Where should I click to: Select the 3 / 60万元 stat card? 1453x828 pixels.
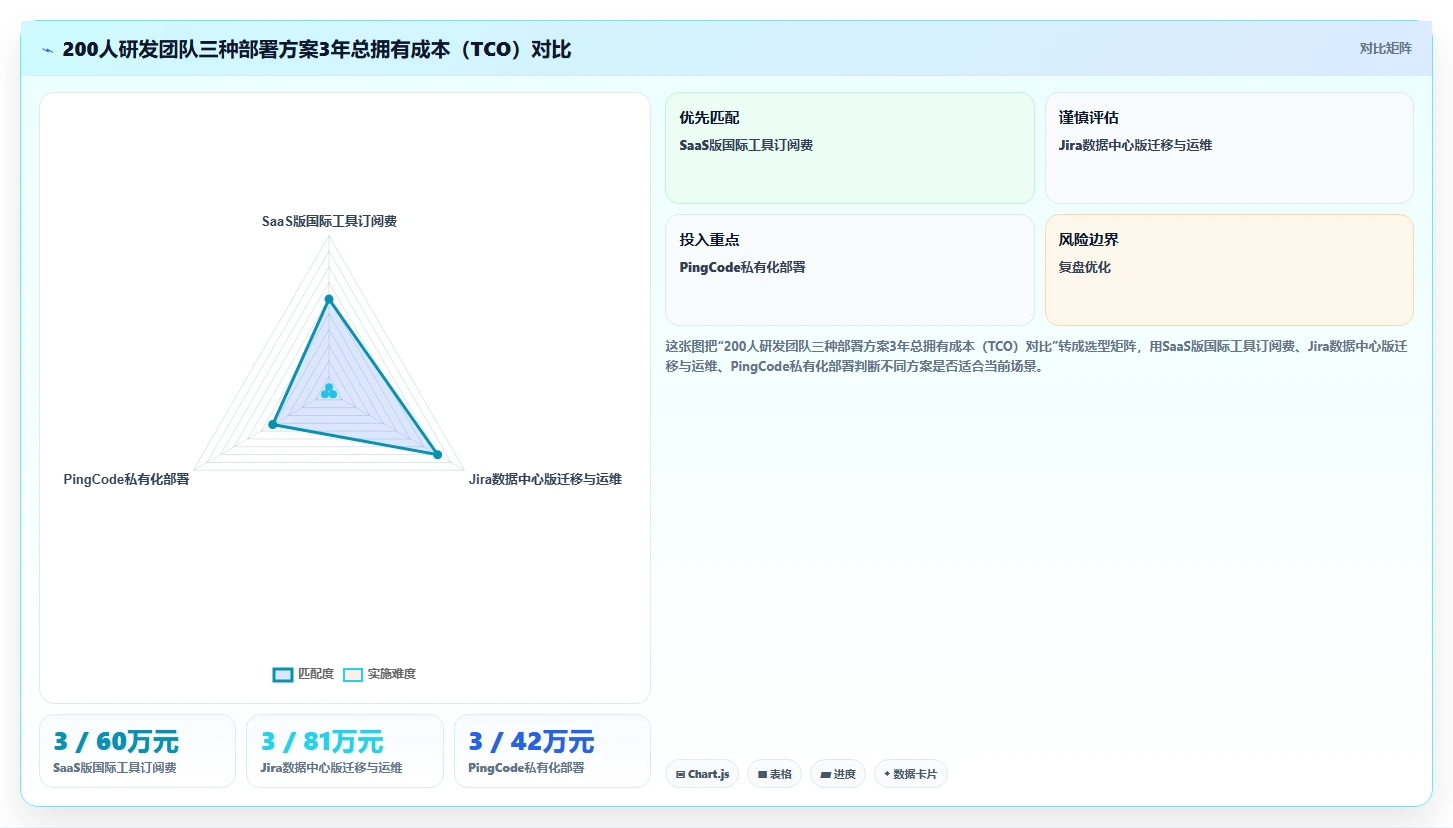coord(137,751)
